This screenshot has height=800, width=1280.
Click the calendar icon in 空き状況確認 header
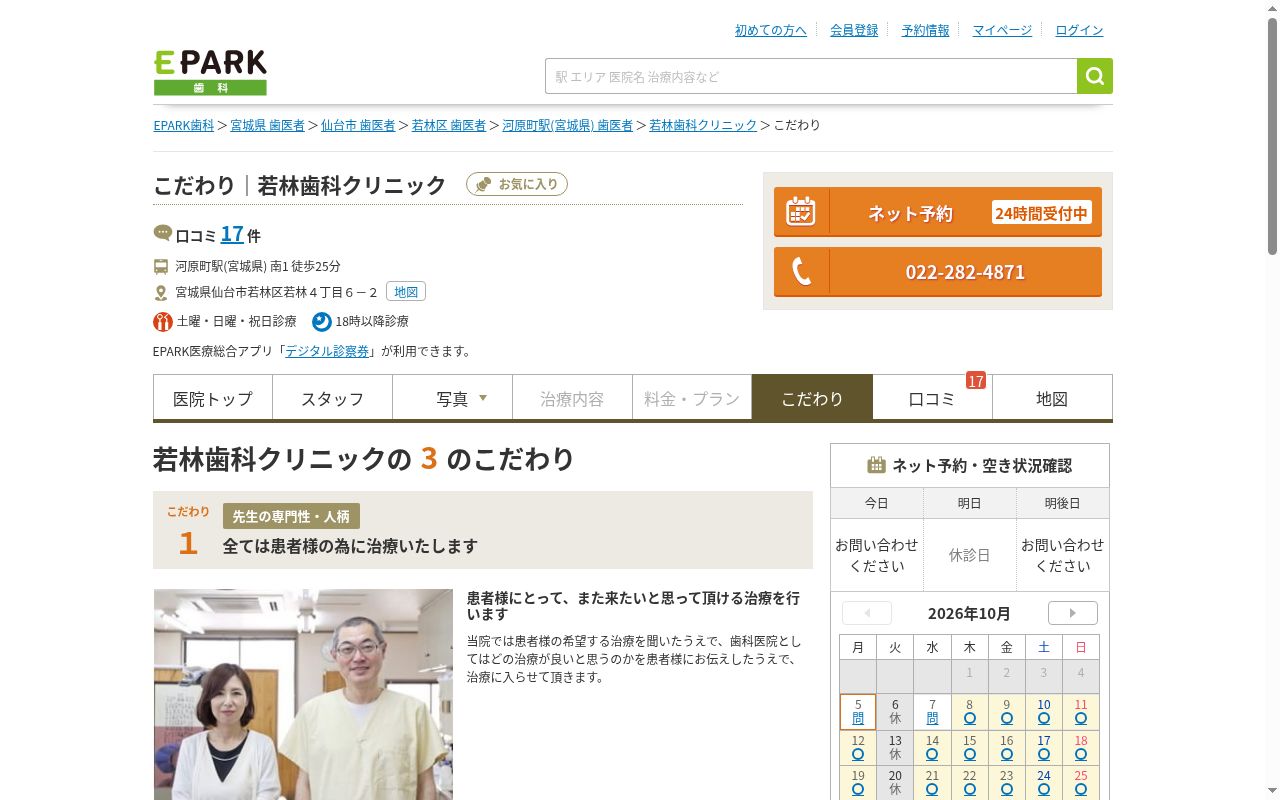coord(876,465)
